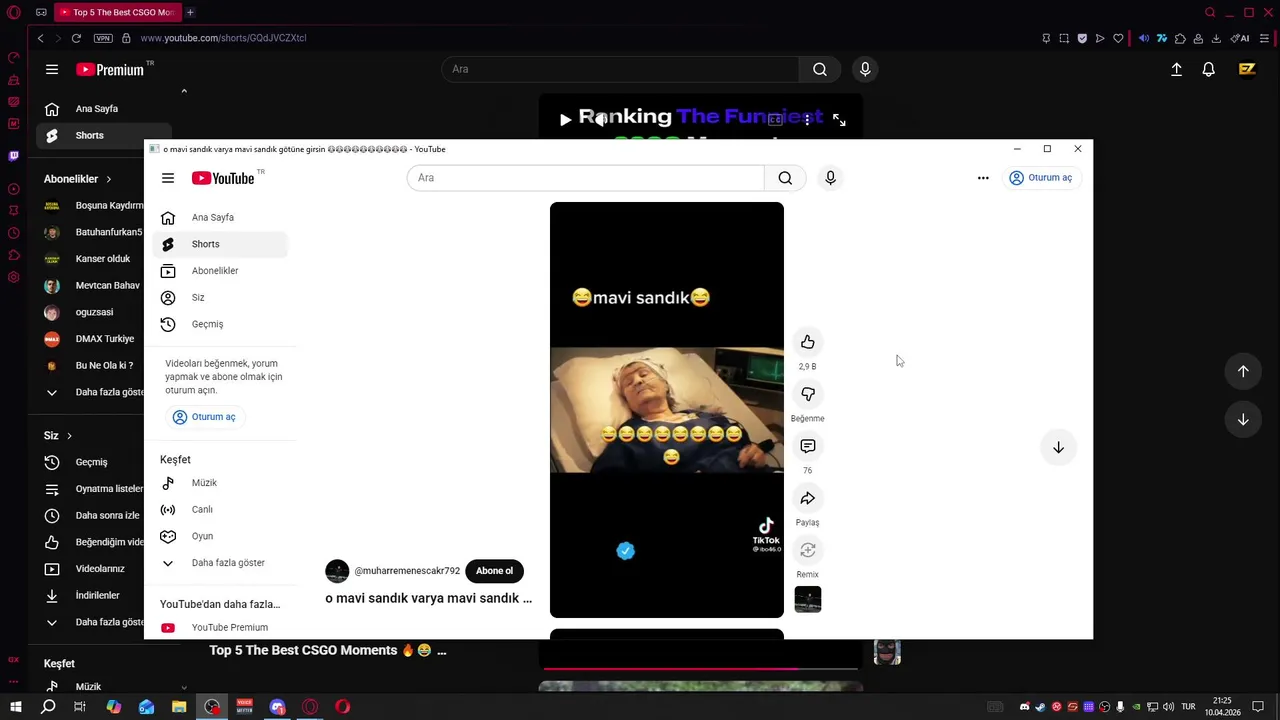1280x720 pixels.
Task: Open Müzik under Keşfet in popup
Action: [x=220, y=483]
